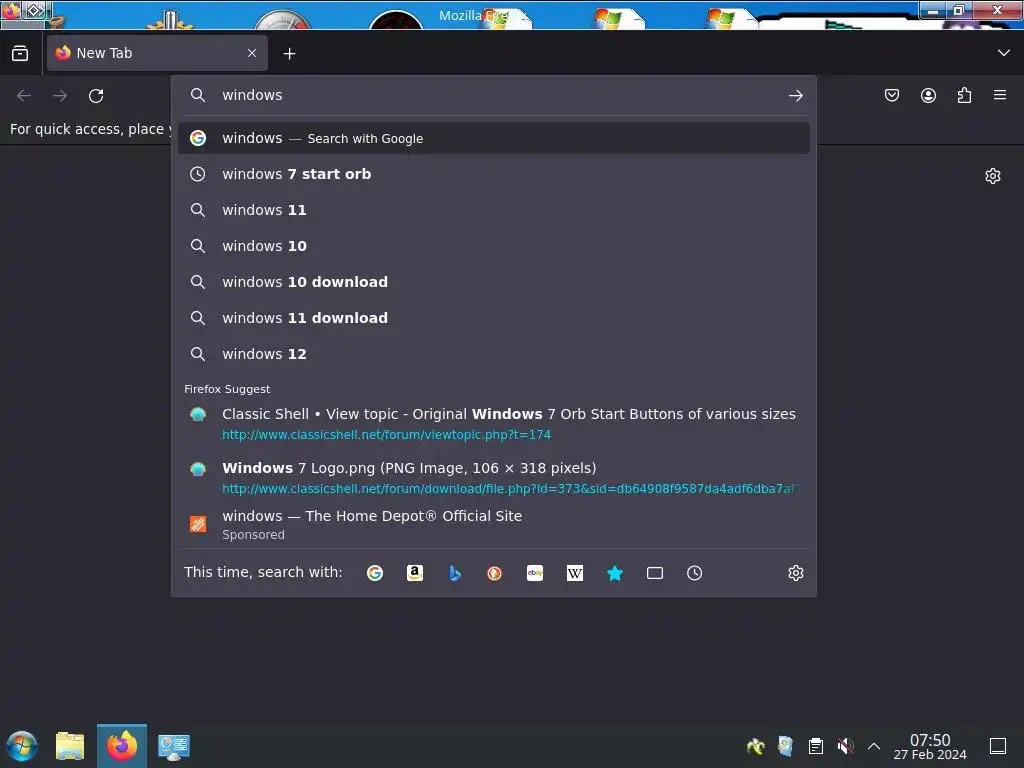Open the clipboard tray icon
This screenshot has width=1024, height=768.
tap(816, 746)
